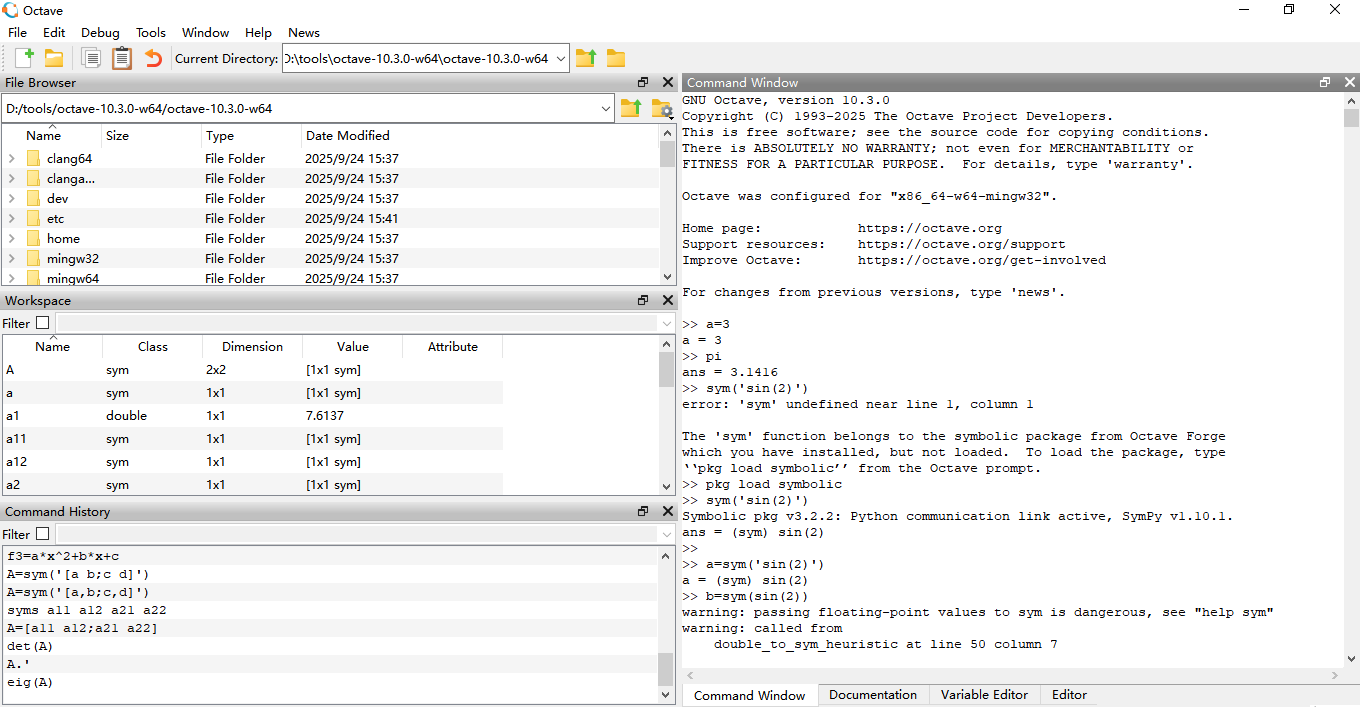This screenshot has width=1360, height=707.
Task: Sort Workspace by Class column
Action: (x=152, y=347)
